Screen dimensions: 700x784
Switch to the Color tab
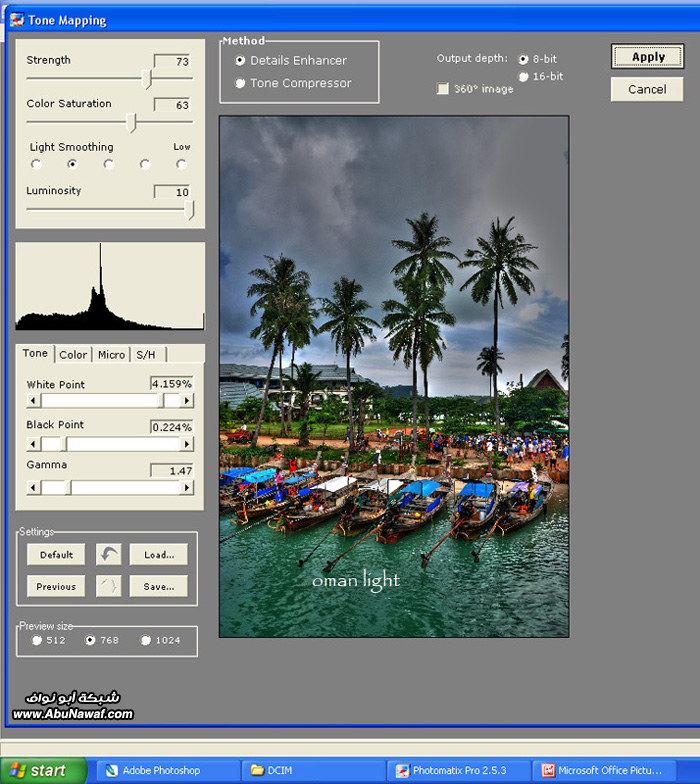(x=73, y=354)
